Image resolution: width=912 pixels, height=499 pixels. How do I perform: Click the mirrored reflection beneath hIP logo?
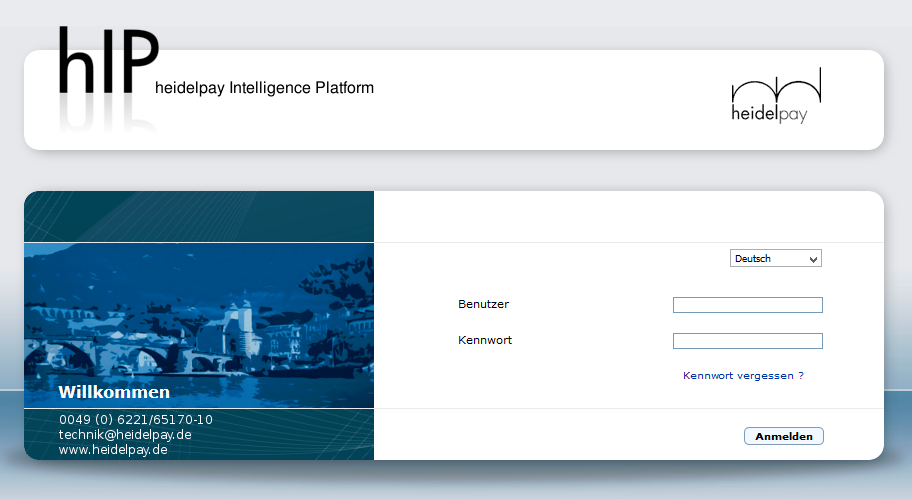coord(107,112)
